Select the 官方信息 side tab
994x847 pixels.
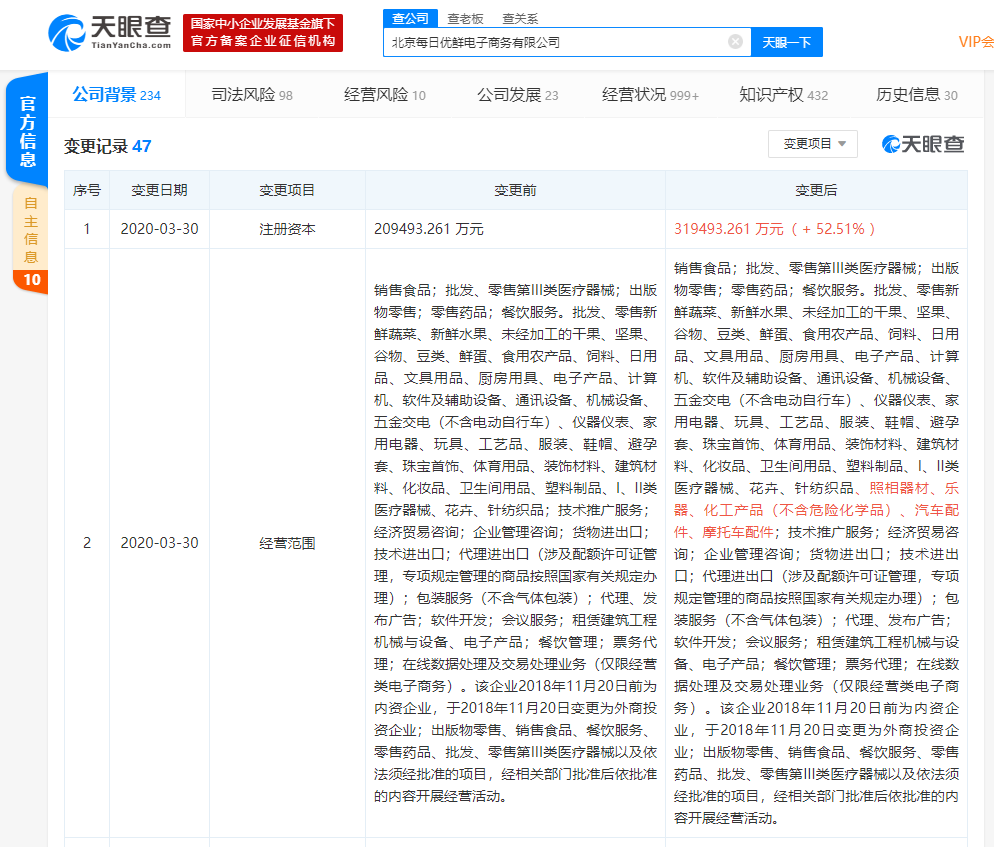click(x=28, y=132)
